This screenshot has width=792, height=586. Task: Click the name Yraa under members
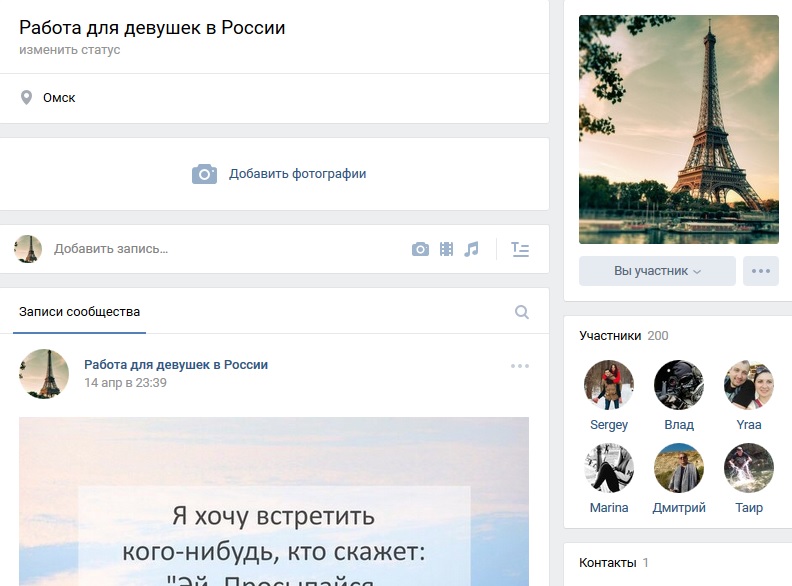click(749, 425)
